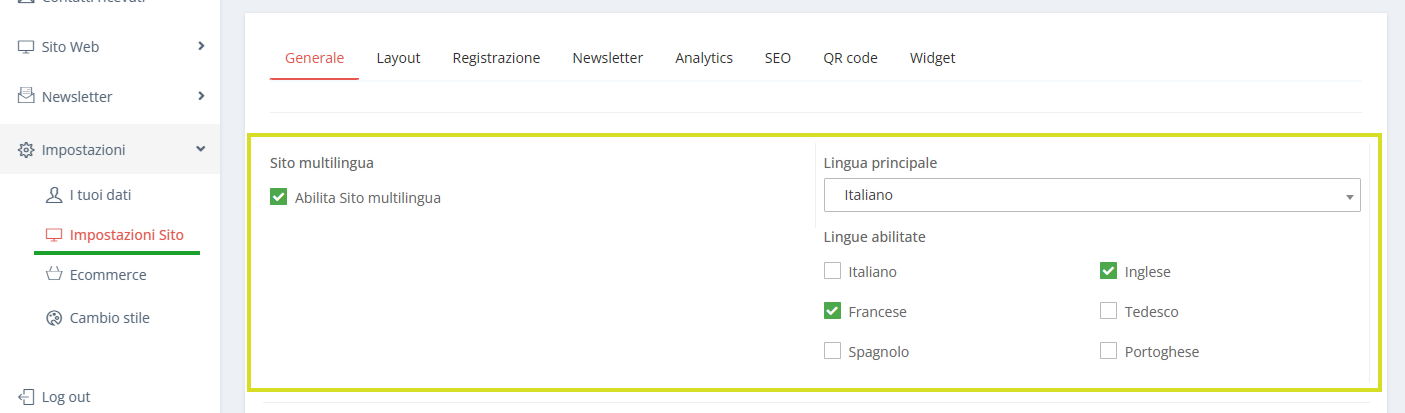The image size is (1405, 413).
Task: Uncheck Abilita Sito multilingua checkbox
Action: coord(279,197)
